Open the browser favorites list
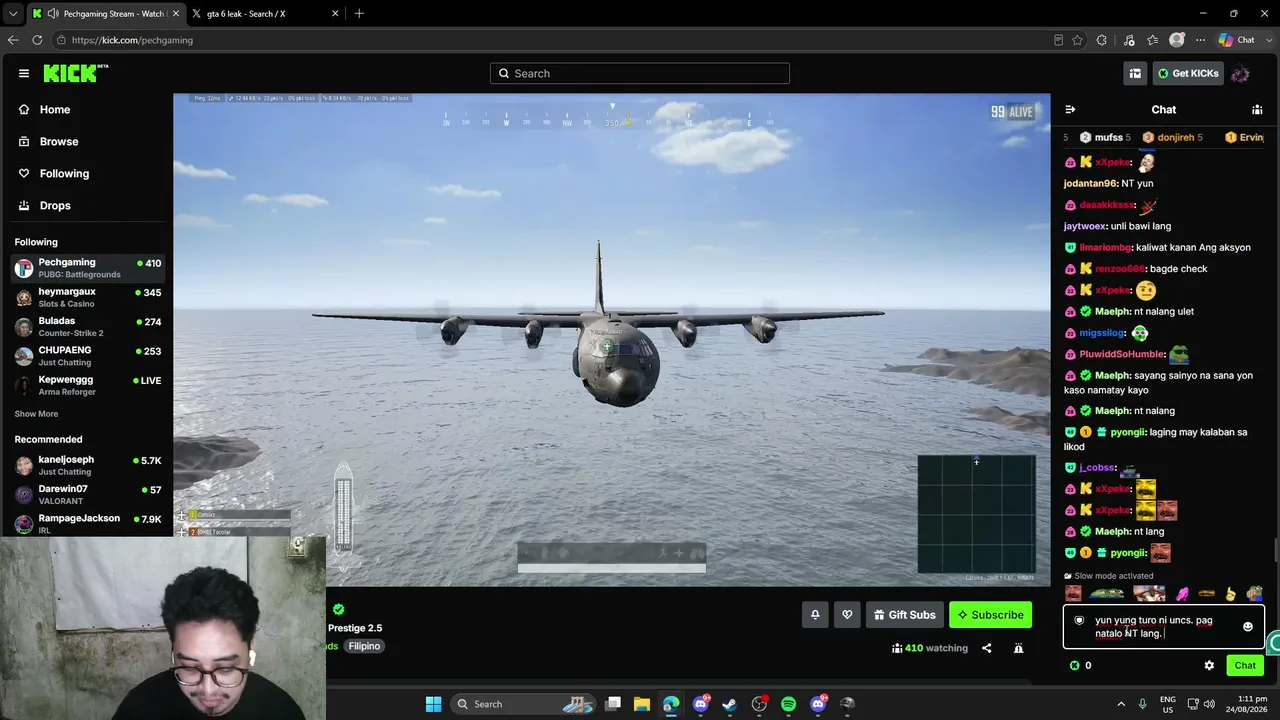1280x720 pixels. click(x=1153, y=40)
